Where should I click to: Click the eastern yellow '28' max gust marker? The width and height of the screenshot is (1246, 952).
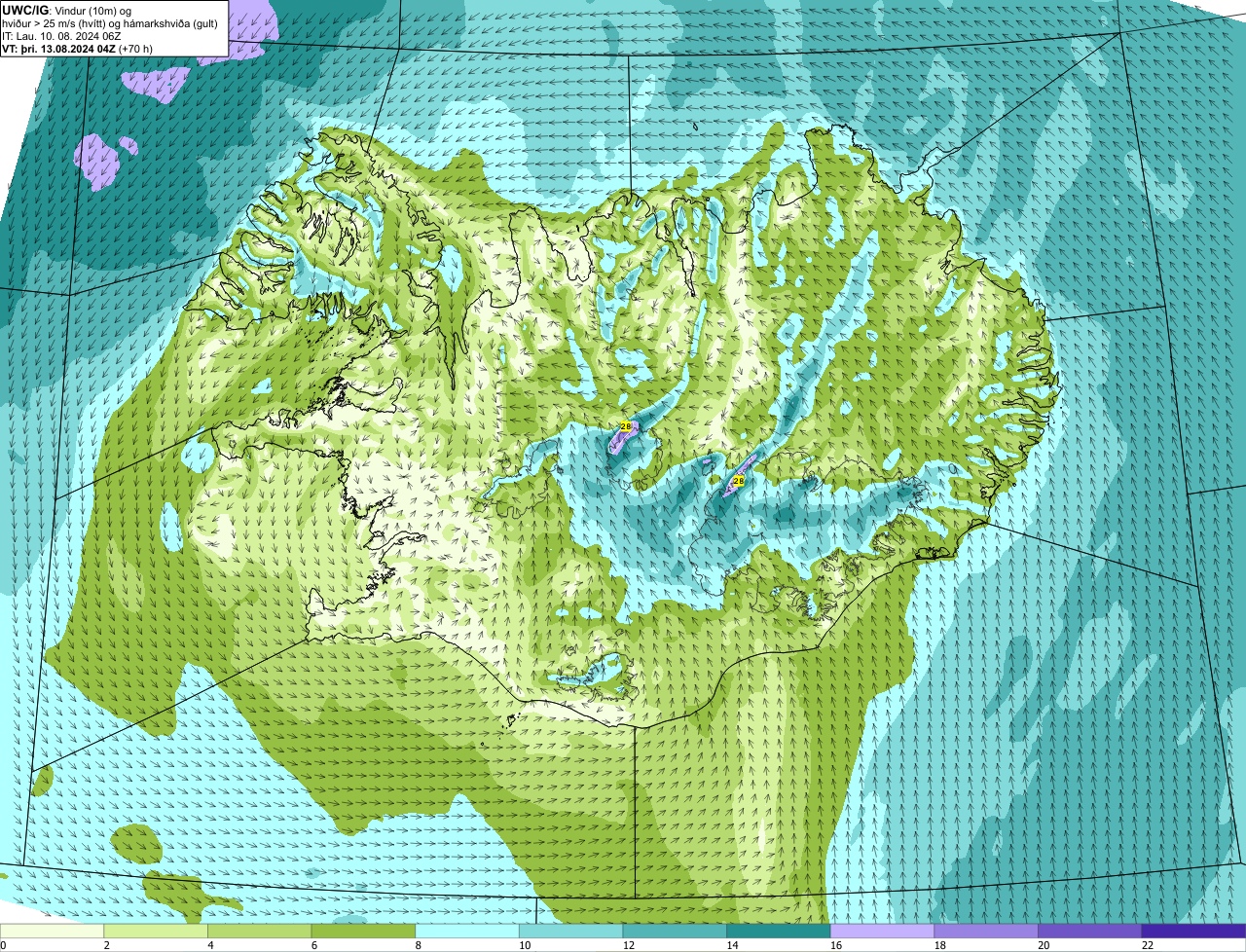tap(738, 481)
